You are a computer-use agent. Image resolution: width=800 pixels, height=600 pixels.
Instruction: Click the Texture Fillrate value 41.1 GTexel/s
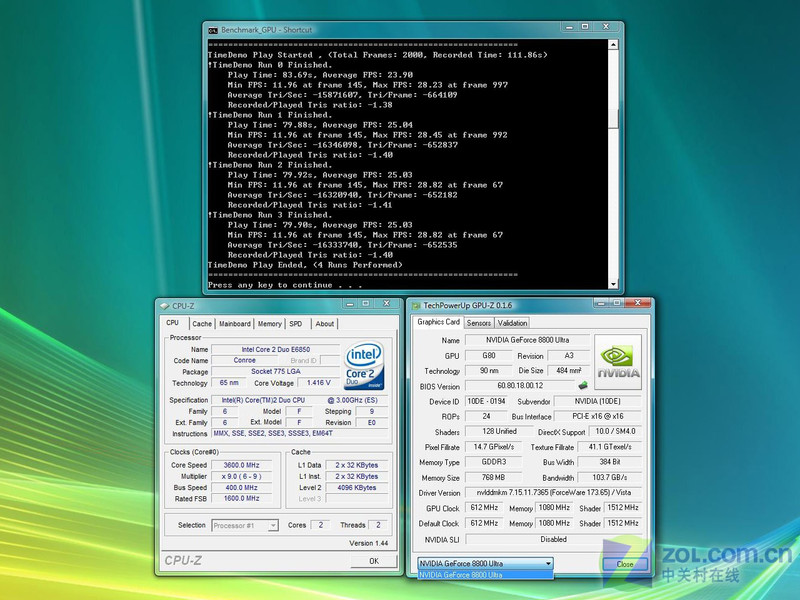[x=610, y=447]
